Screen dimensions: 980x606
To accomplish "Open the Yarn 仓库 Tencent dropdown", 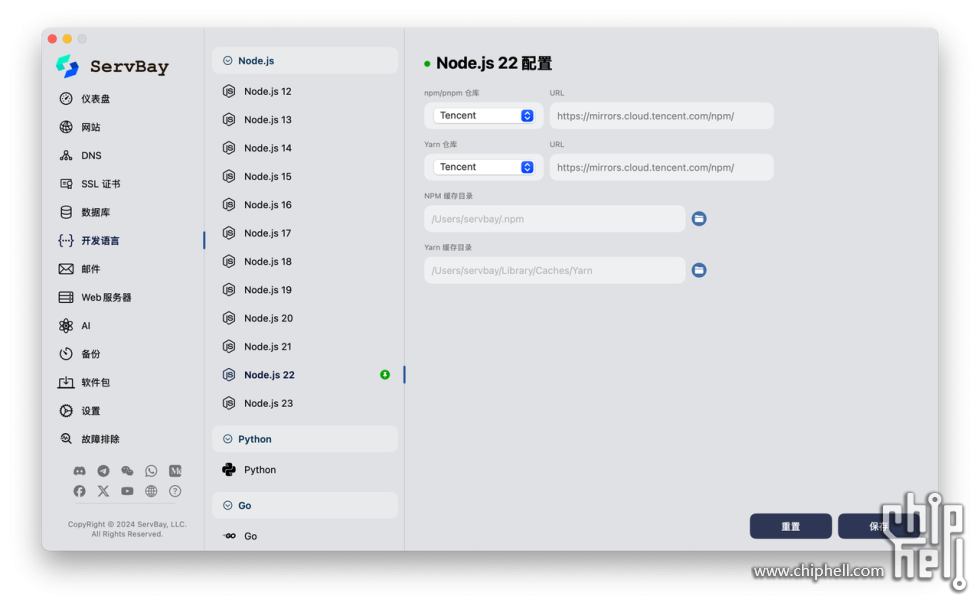I will coord(484,167).
